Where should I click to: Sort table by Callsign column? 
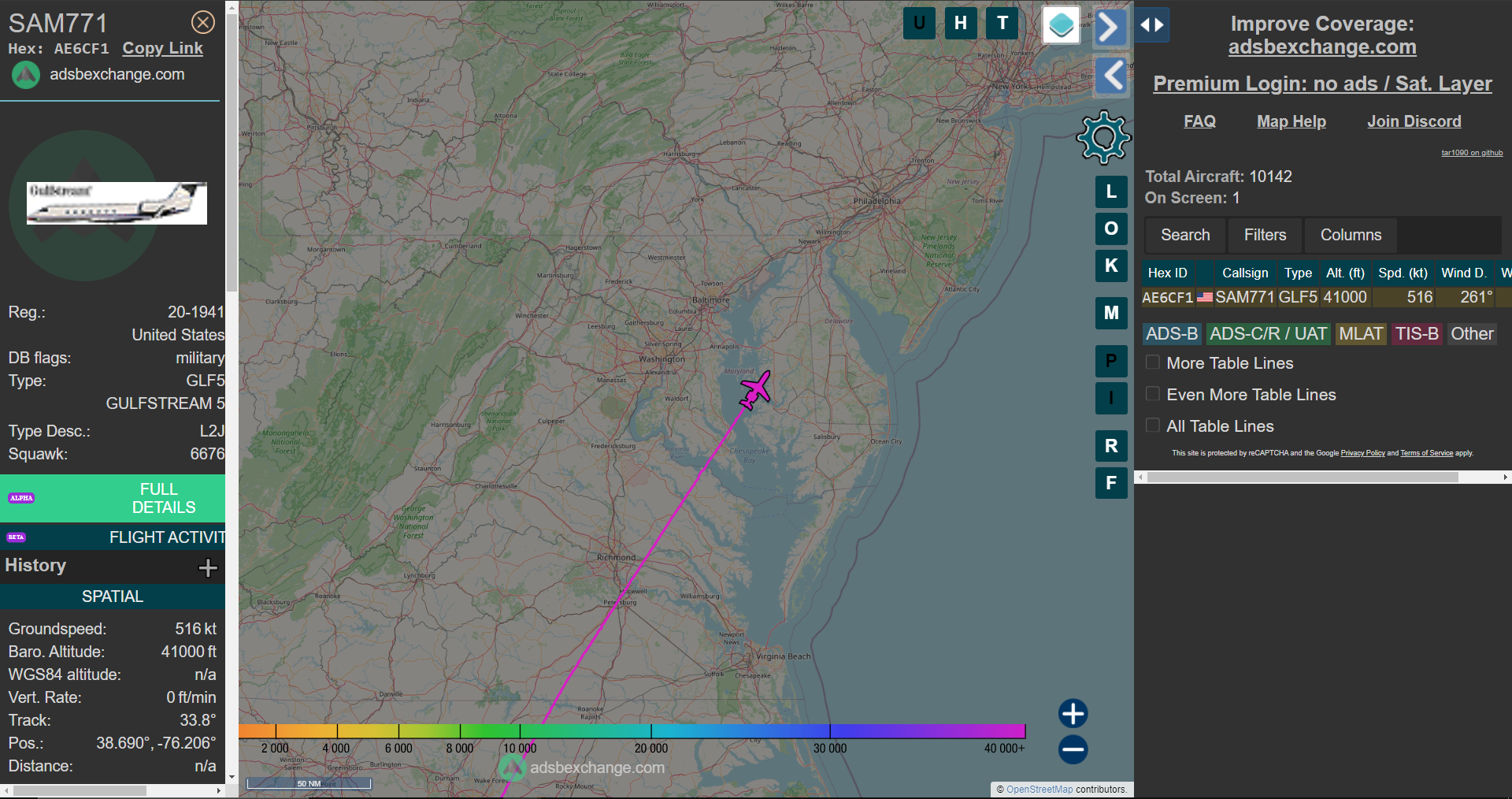[1245, 273]
